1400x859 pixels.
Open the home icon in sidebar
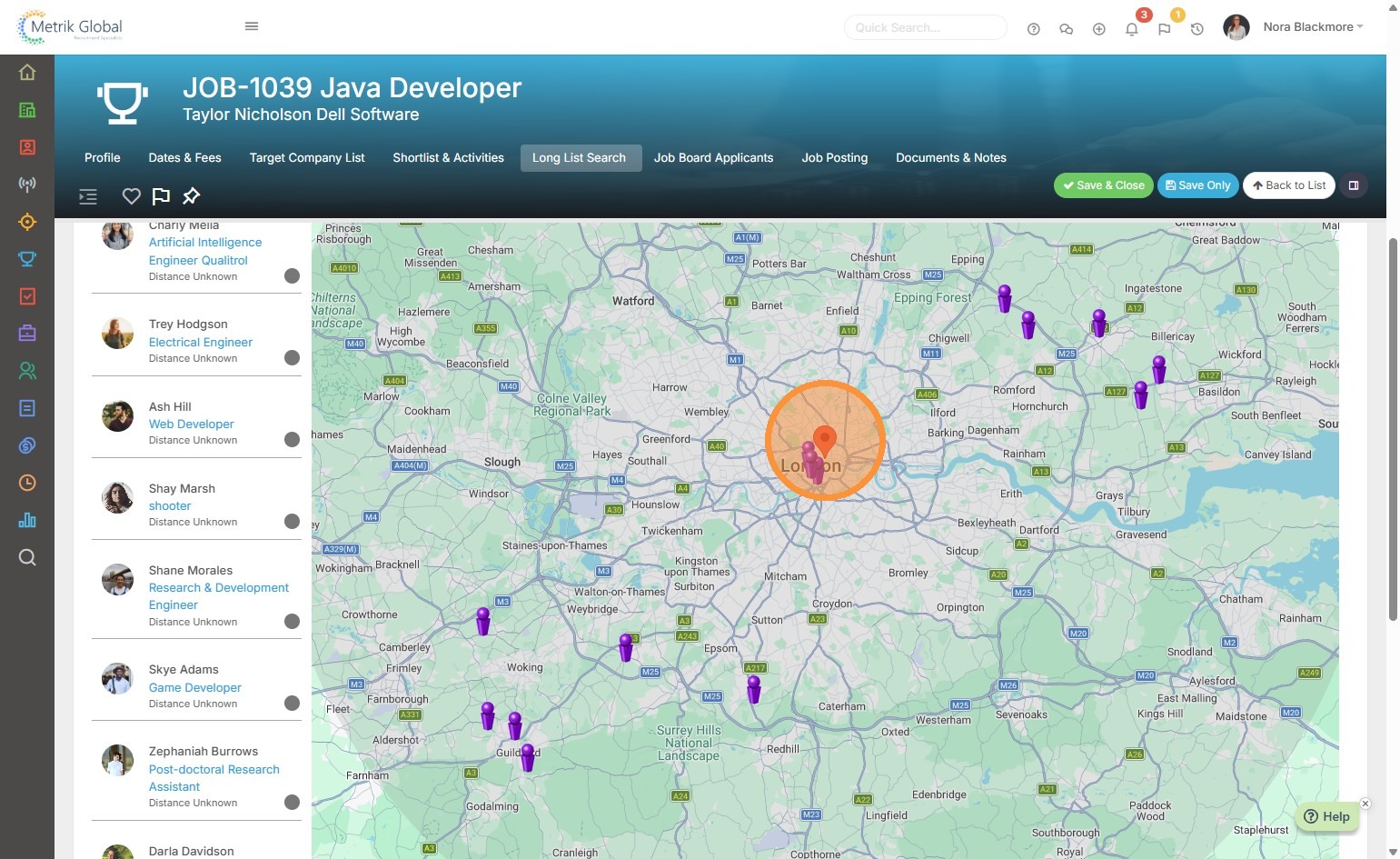[x=27, y=73]
